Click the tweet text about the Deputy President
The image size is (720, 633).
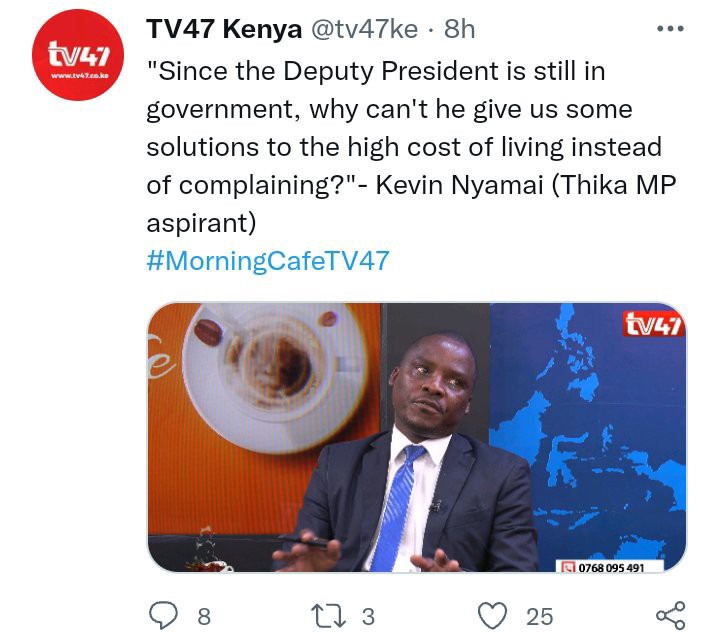tap(411, 147)
